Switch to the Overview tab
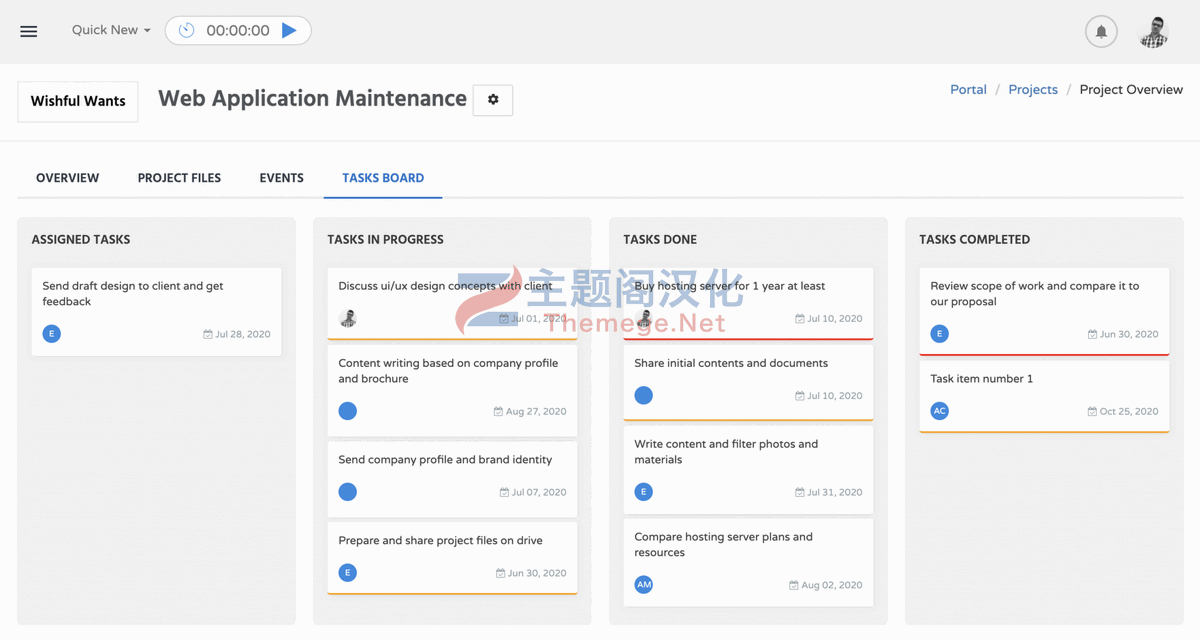 pyautogui.click(x=67, y=178)
